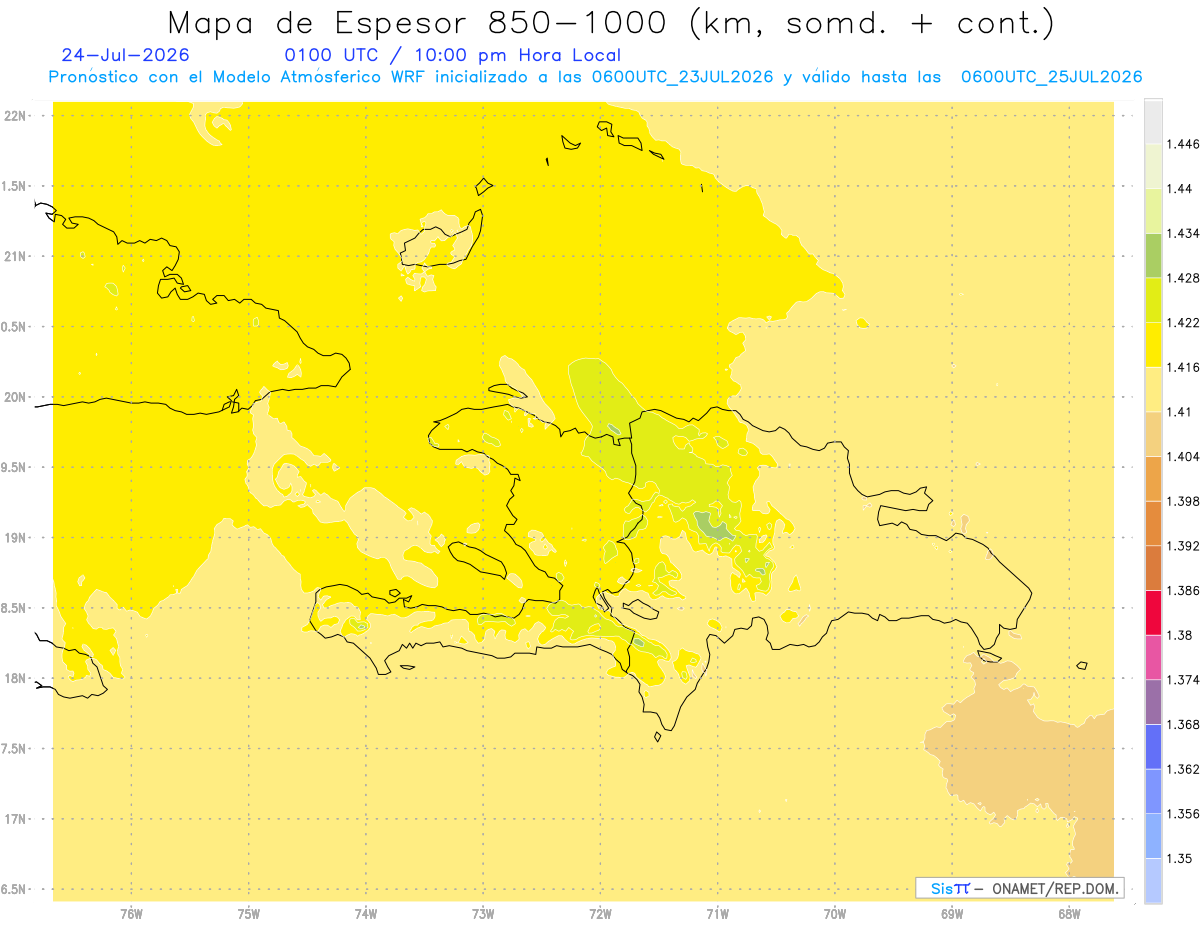
Task: Click the '68W' longitude label
Action: tap(1069, 914)
